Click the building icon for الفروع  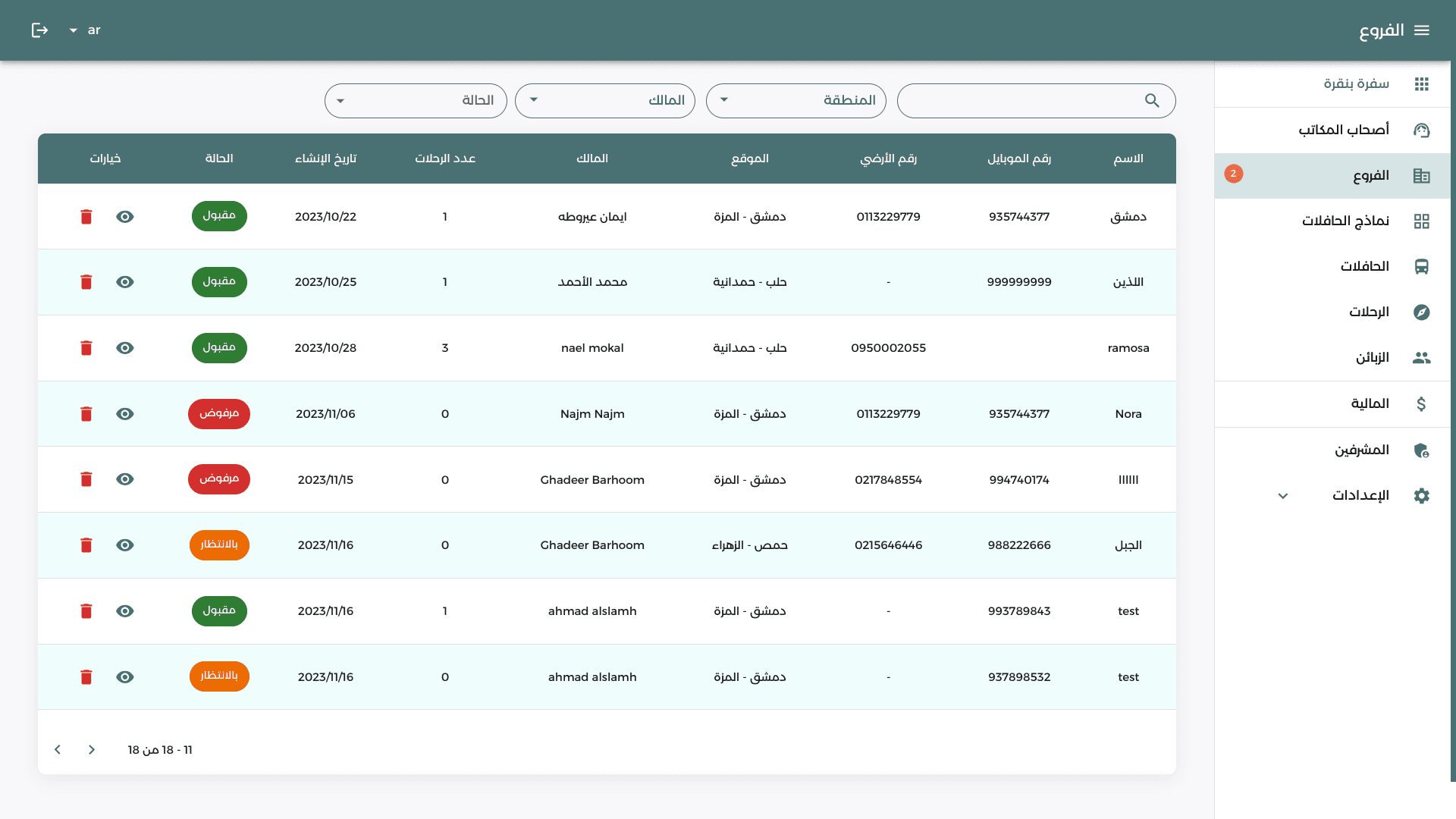point(1422,176)
